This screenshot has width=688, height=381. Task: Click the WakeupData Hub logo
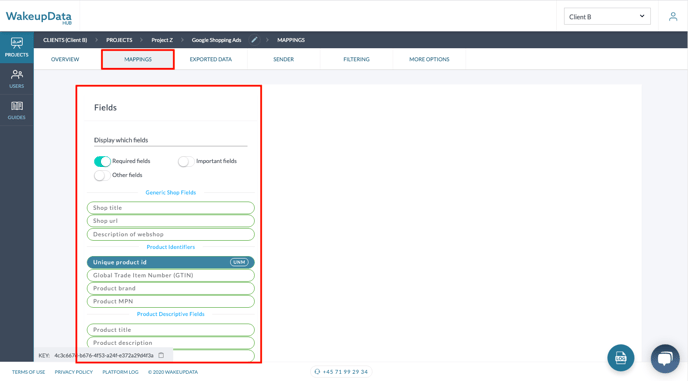39,17
